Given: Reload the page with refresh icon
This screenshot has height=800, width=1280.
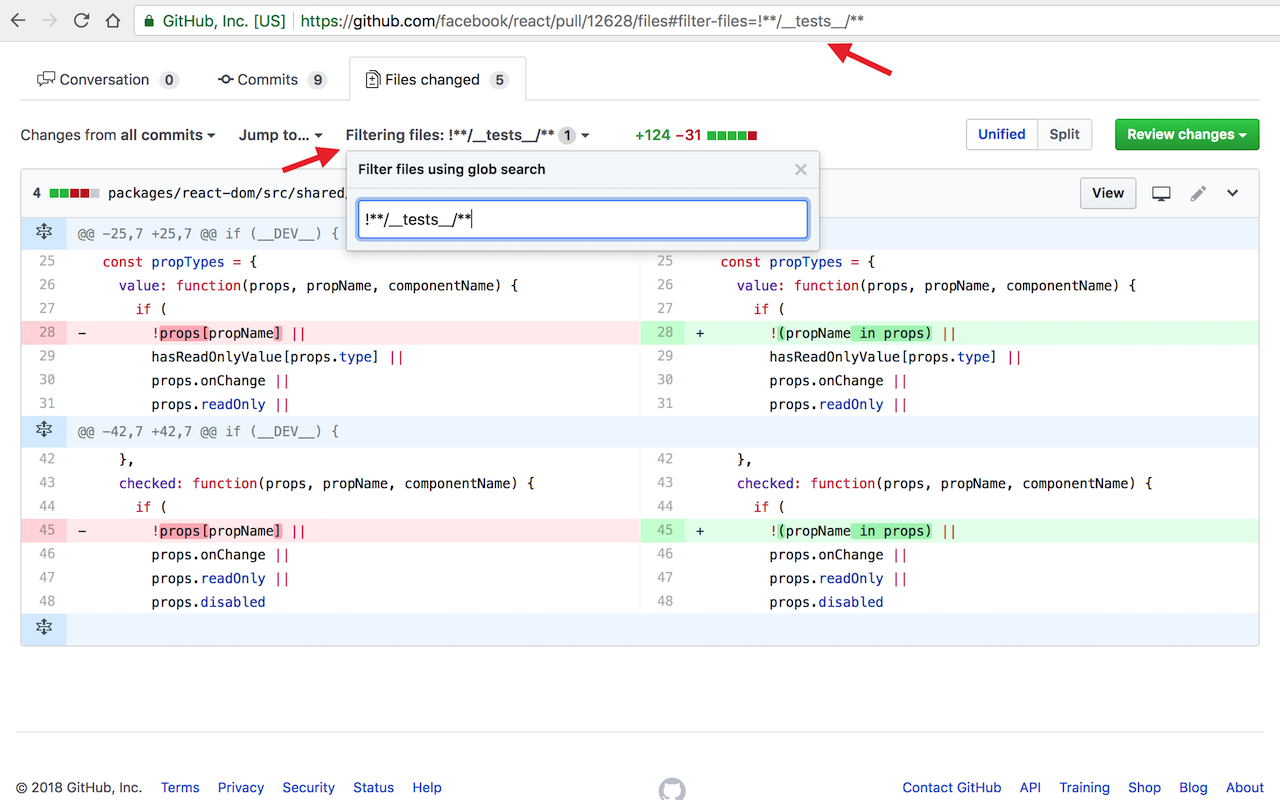Looking at the screenshot, I should point(82,20).
